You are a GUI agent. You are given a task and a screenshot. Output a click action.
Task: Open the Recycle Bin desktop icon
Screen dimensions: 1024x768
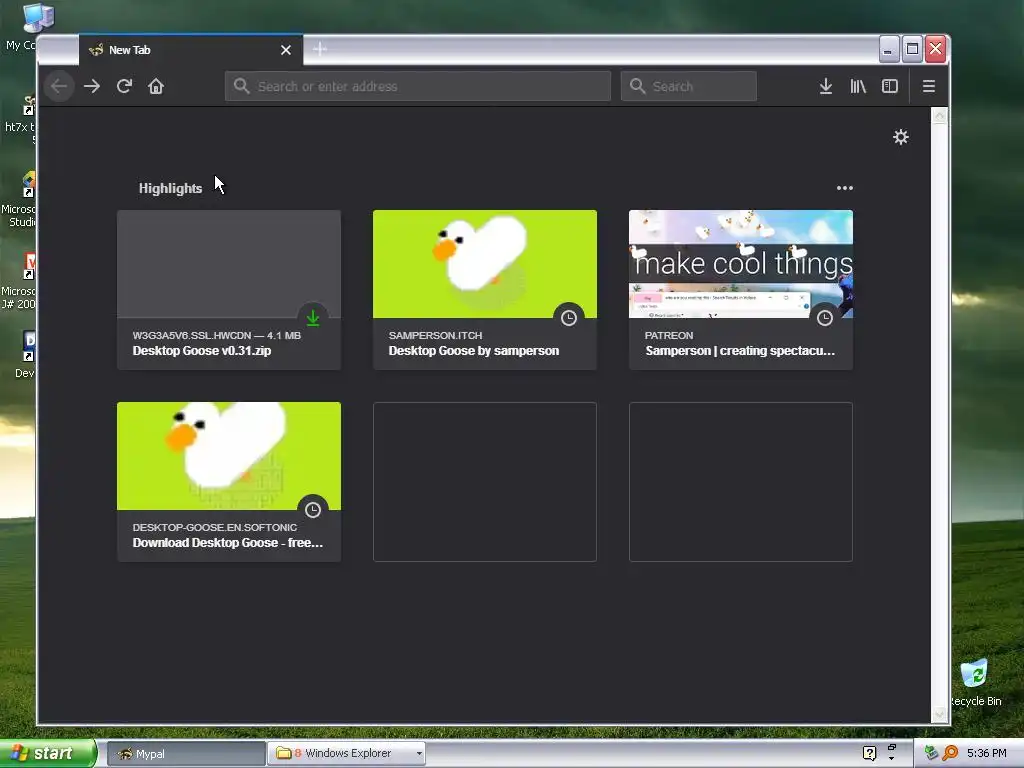[x=975, y=682]
